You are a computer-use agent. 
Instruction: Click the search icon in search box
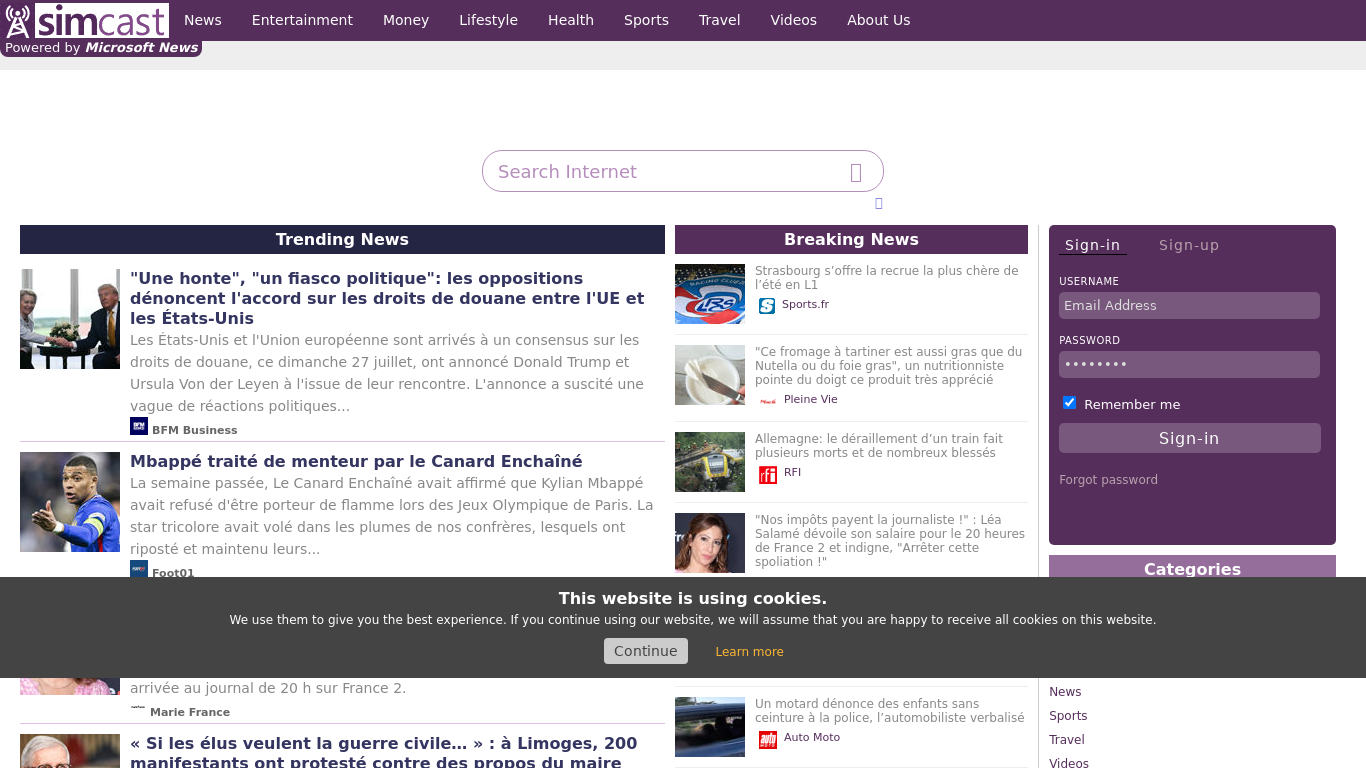[x=856, y=172]
